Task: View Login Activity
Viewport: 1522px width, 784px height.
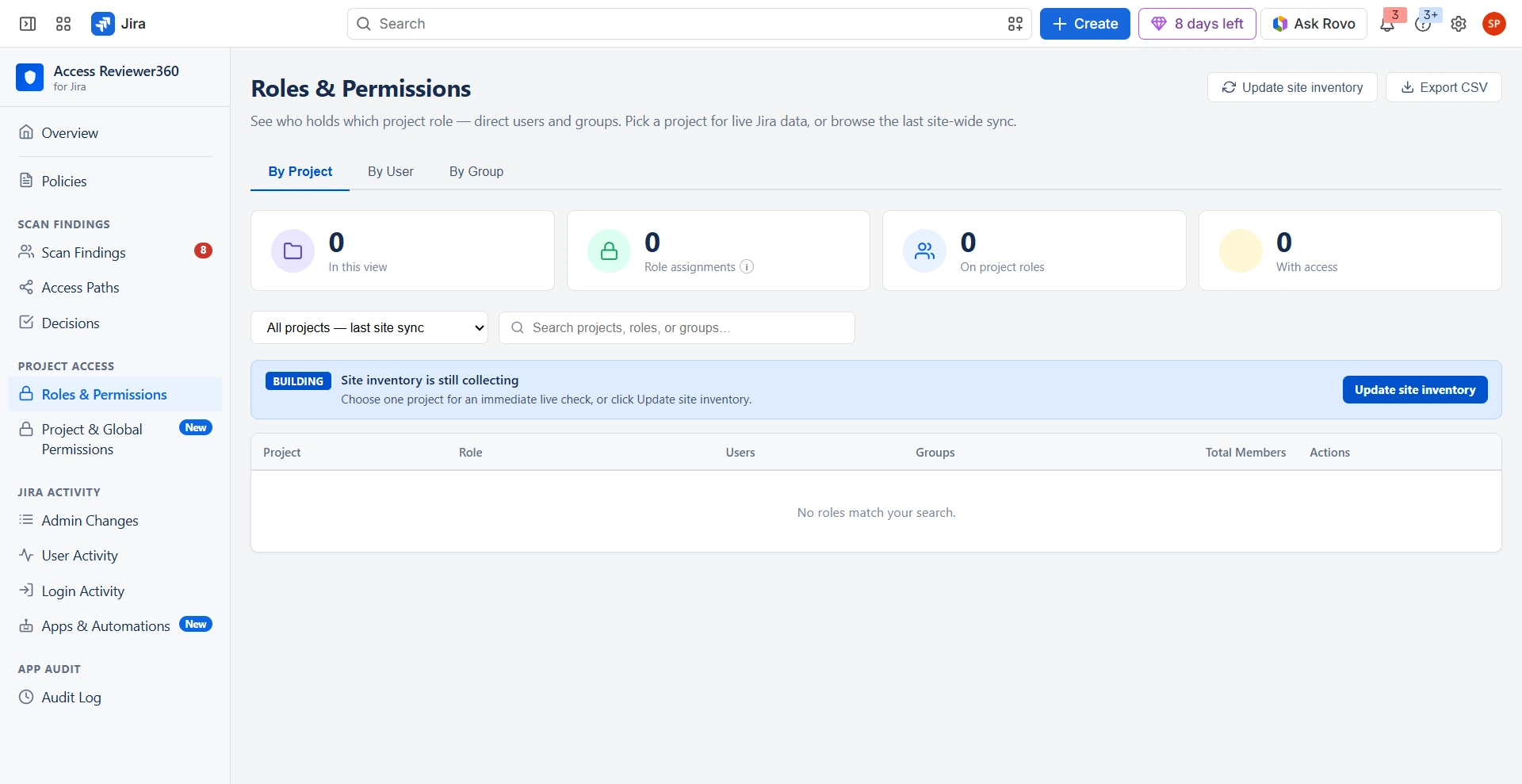Action: point(115,591)
